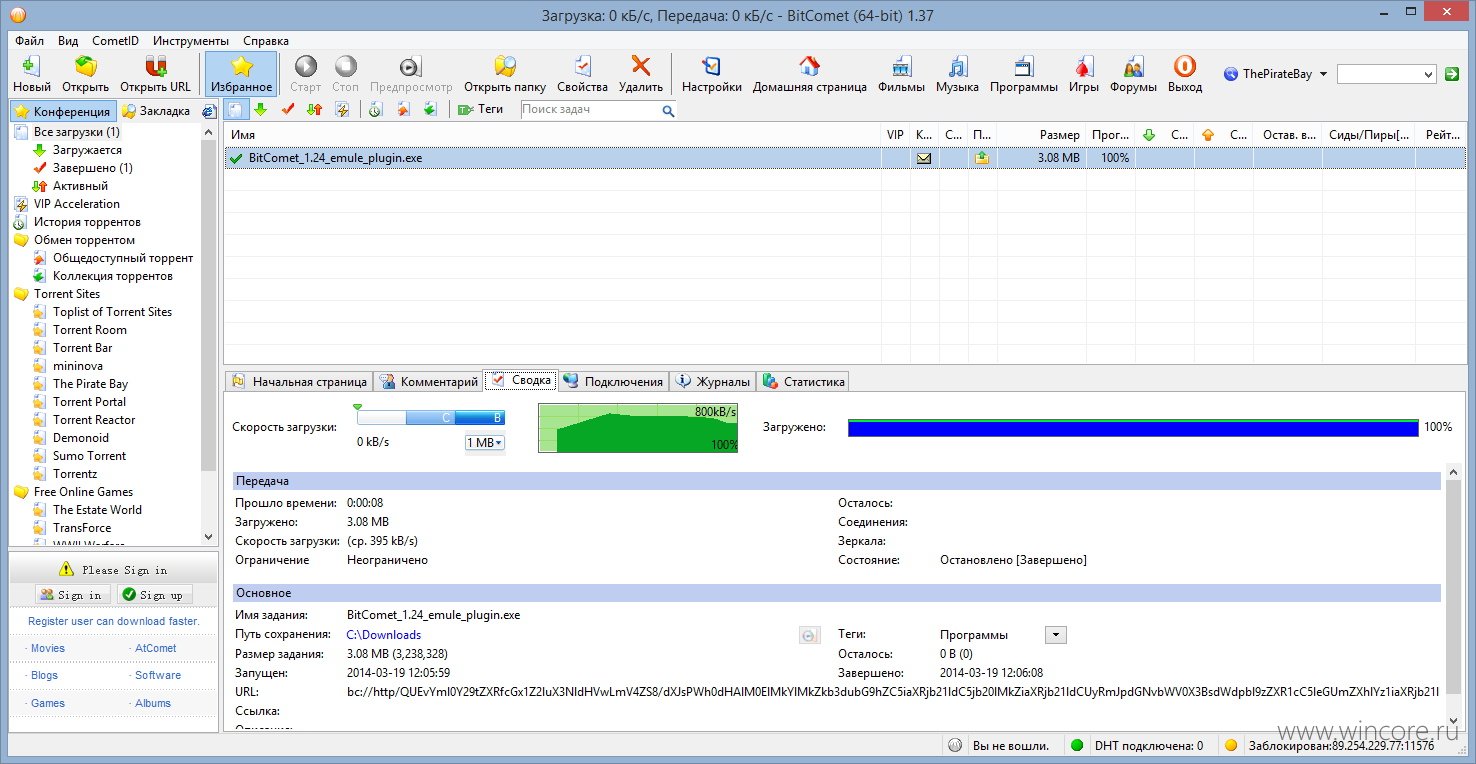The width and height of the screenshot is (1476, 764).
Task: Open the Вид menu
Action: (x=68, y=41)
